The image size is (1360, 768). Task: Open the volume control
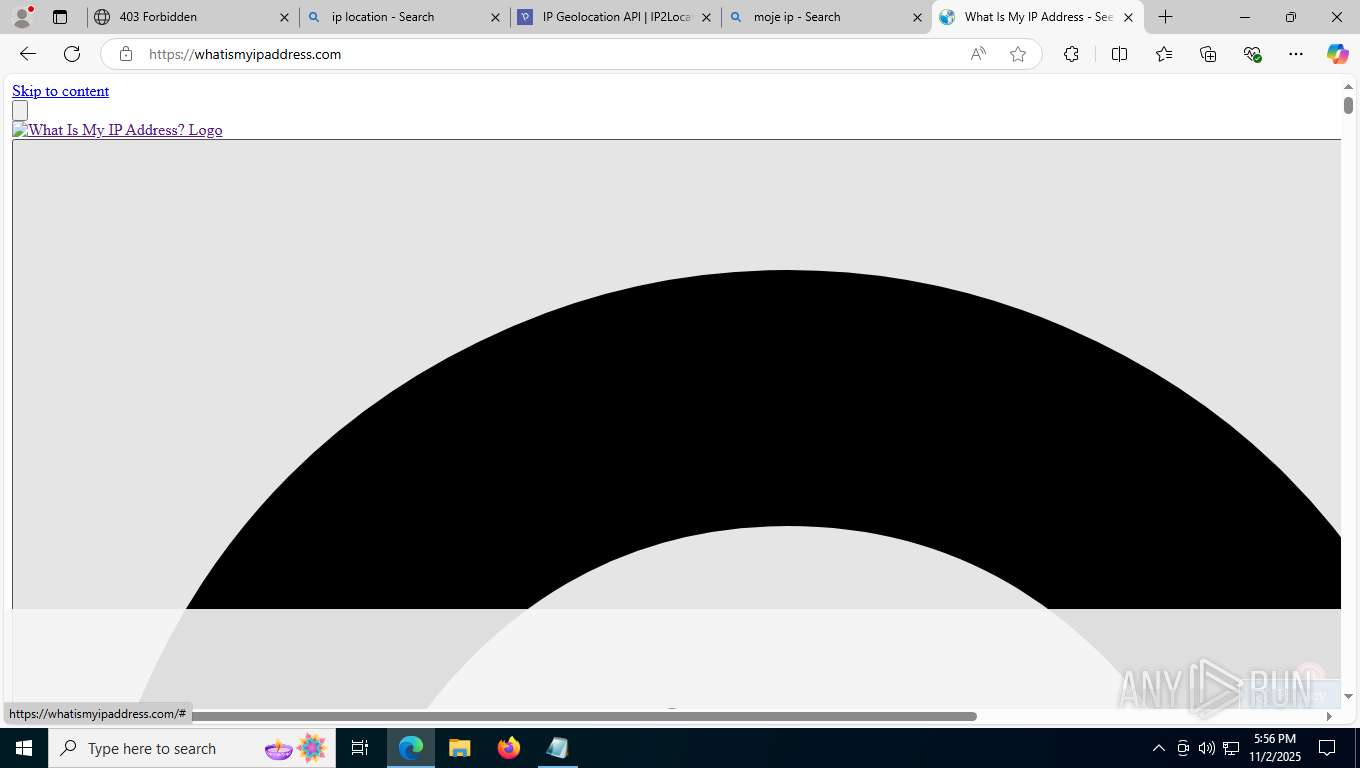tap(1207, 748)
